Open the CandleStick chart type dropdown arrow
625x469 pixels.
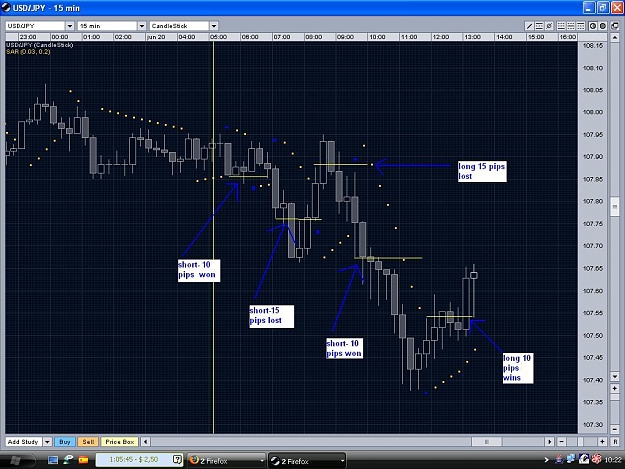[214, 26]
